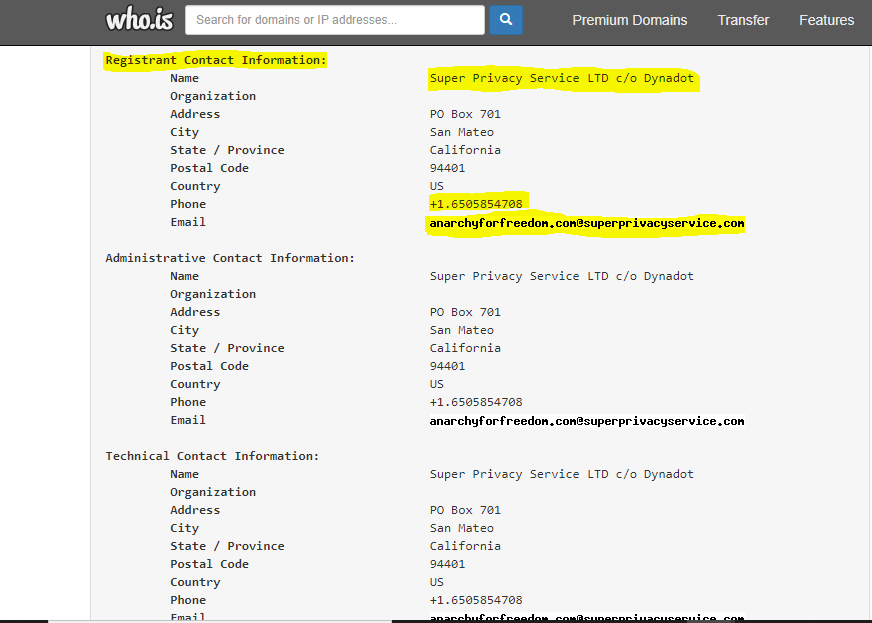Click the administrative Organization label
Screen dimensions: 872x623
[x=213, y=294]
